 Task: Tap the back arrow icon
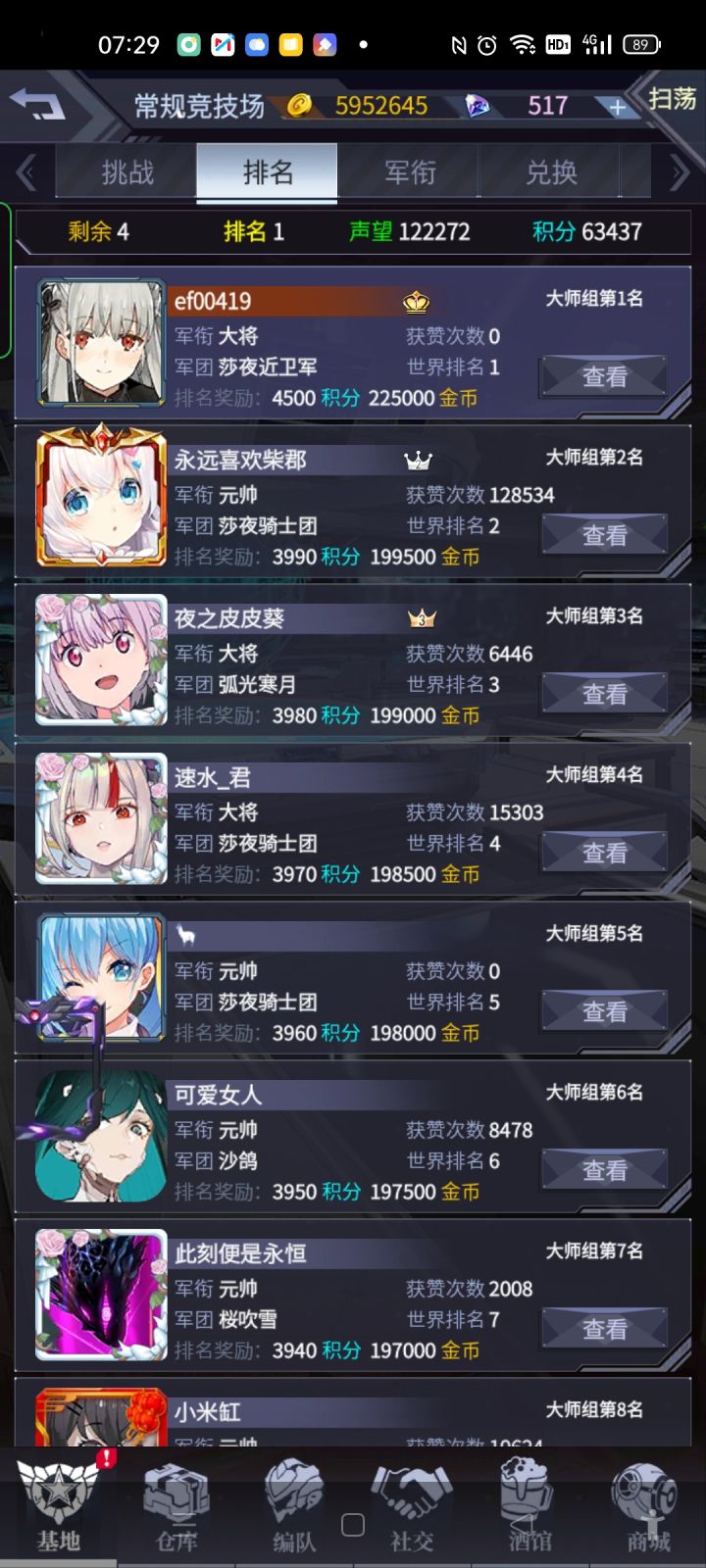pyautogui.click(x=37, y=104)
